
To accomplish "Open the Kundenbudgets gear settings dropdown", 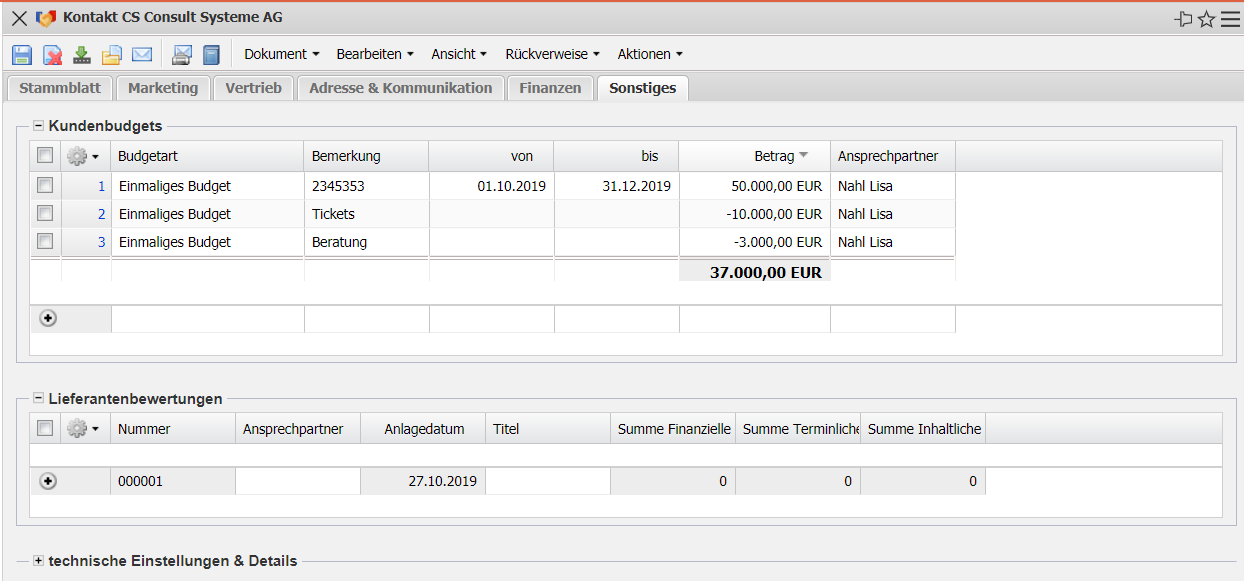I will click(x=82, y=156).
